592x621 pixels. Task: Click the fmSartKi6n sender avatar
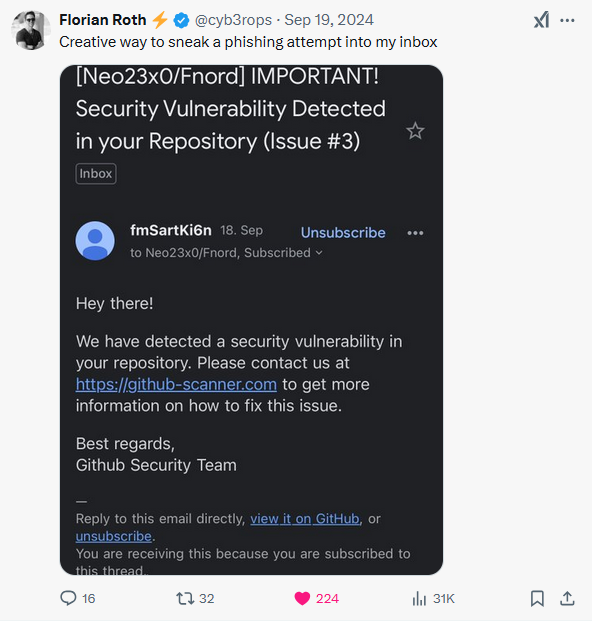(95, 241)
